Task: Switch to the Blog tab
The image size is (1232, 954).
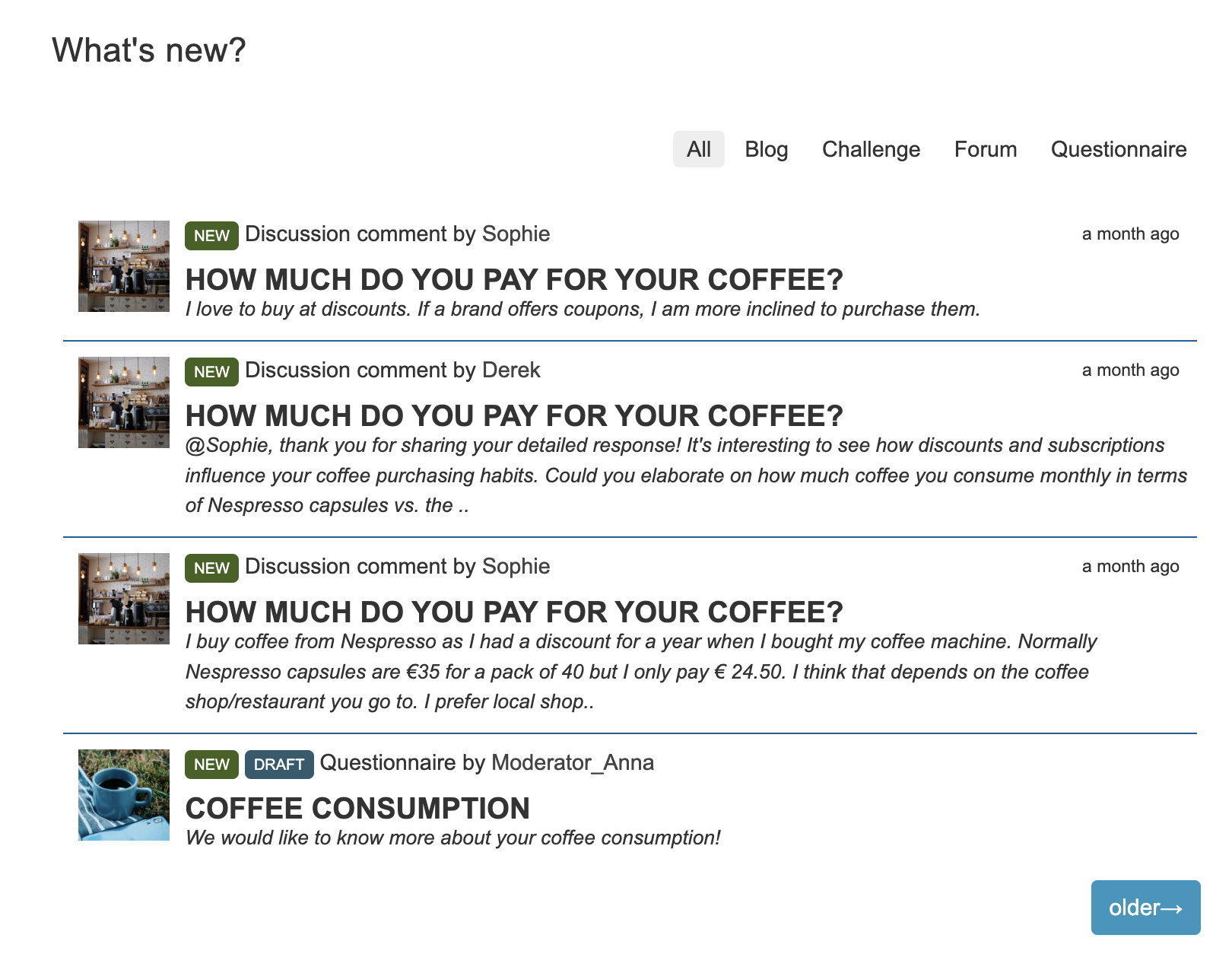Action: pyautogui.click(x=766, y=149)
